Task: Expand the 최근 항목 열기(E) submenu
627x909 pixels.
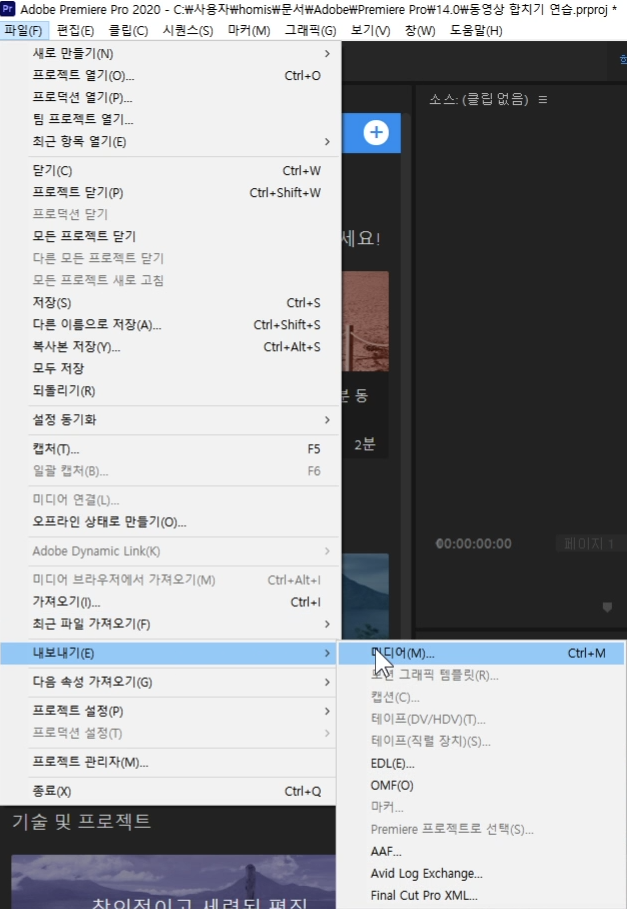Action: coord(168,141)
